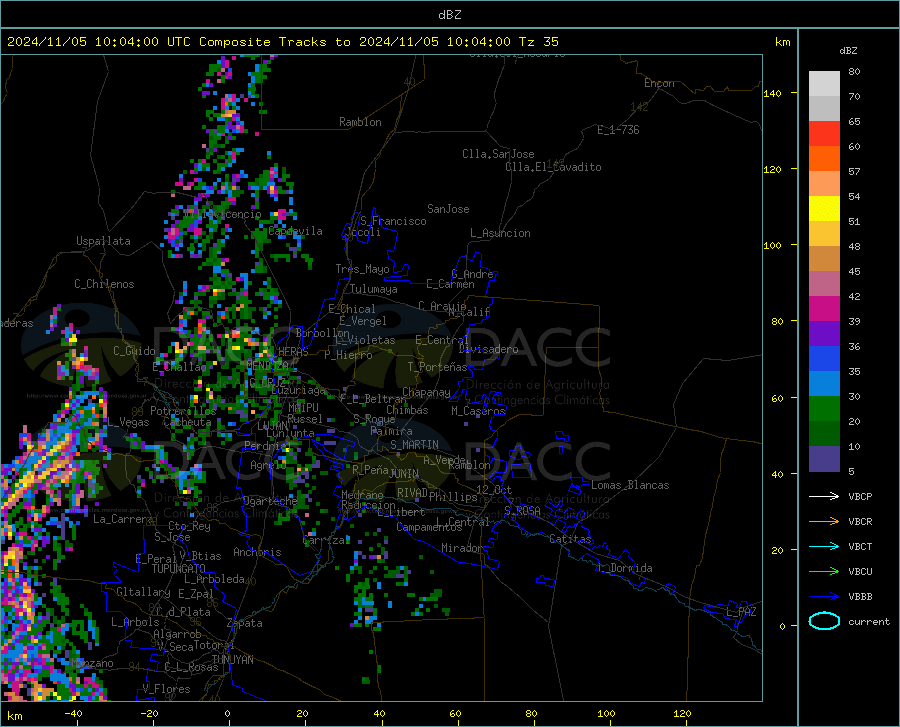The height and width of the screenshot is (727, 900).
Task: Click the Tulumaya map label
Action: tap(374, 290)
